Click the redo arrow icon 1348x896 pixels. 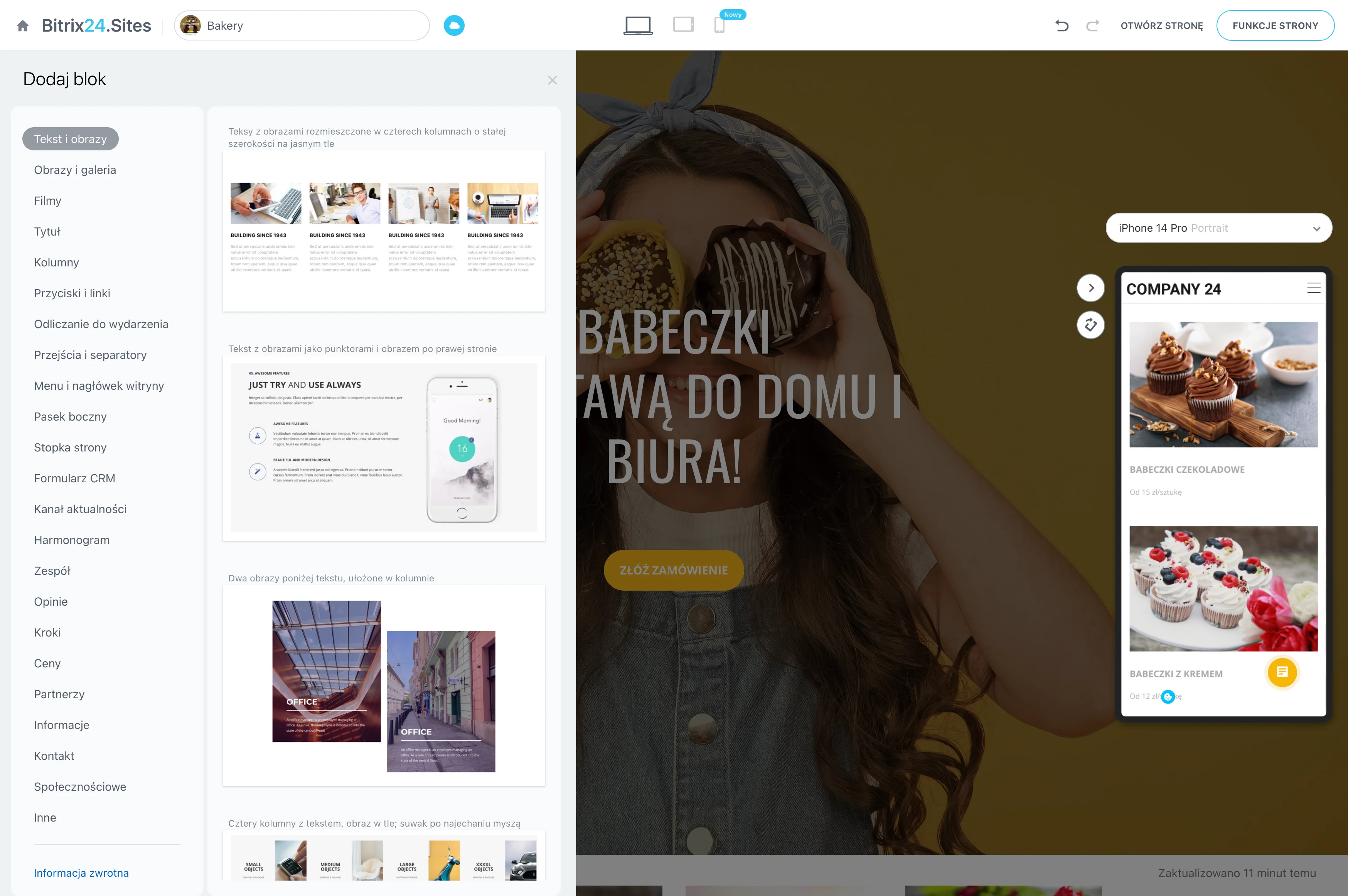coord(1092,26)
